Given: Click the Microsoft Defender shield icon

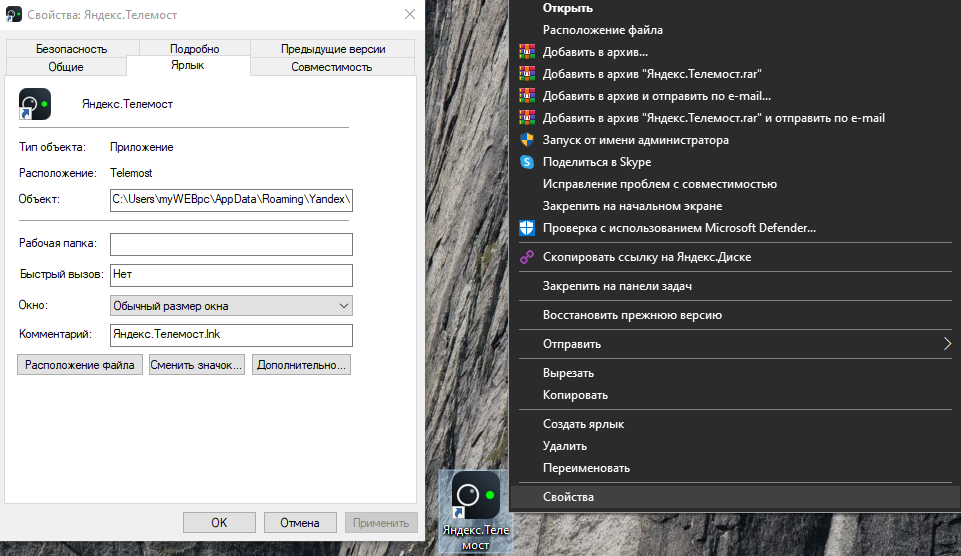Looking at the screenshot, I should (527, 228).
